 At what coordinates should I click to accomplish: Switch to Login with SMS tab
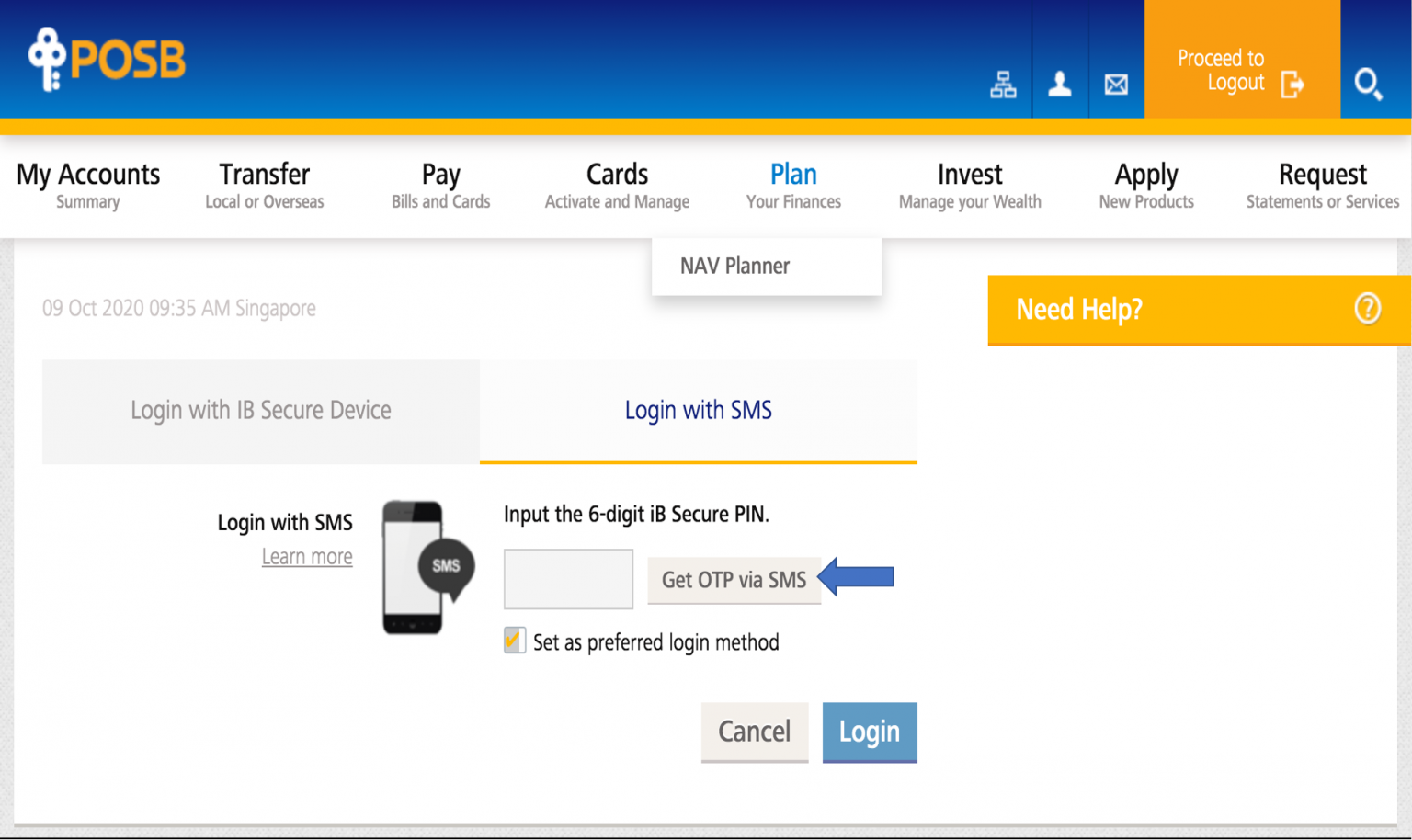tap(699, 411)
